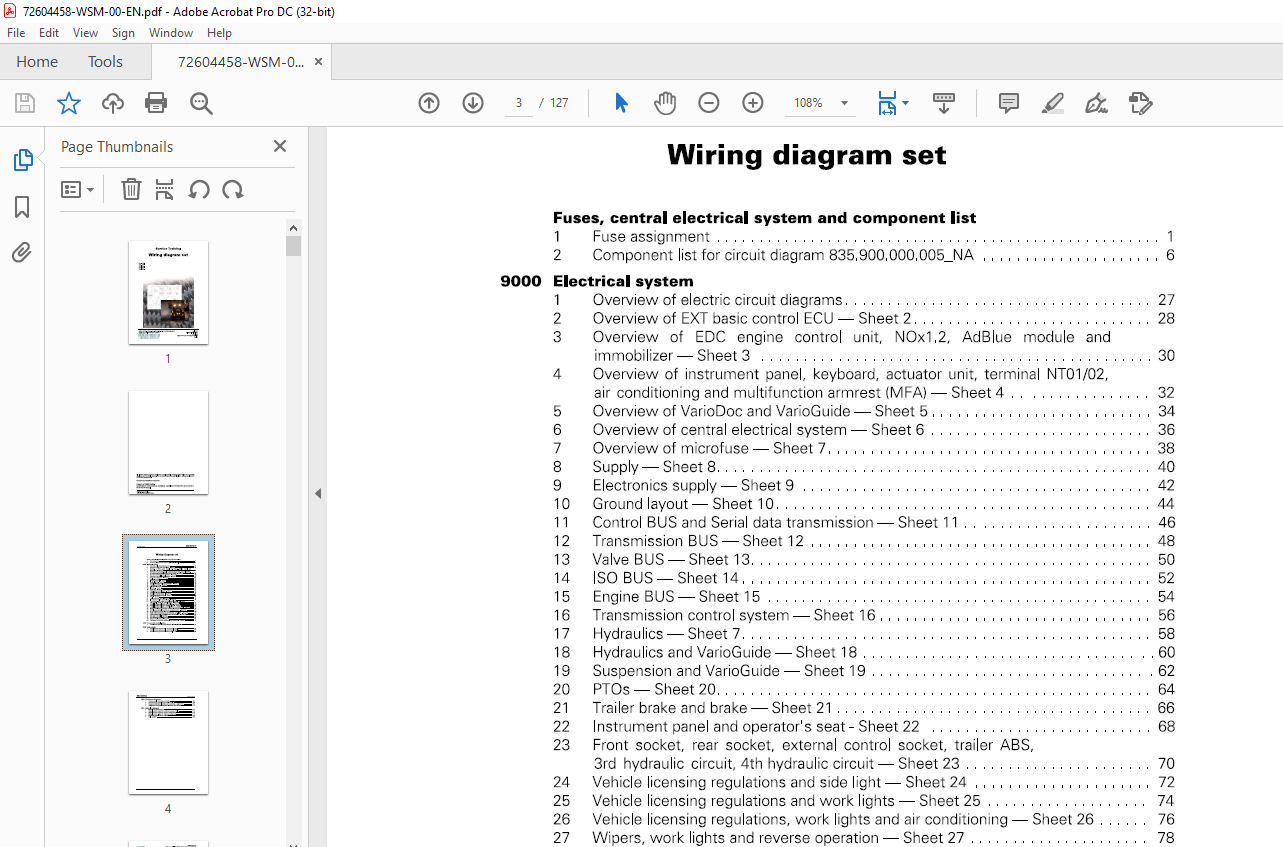Collapse the navigation pane arrow
1283x847 pixels.
click(x=318, y=493)
